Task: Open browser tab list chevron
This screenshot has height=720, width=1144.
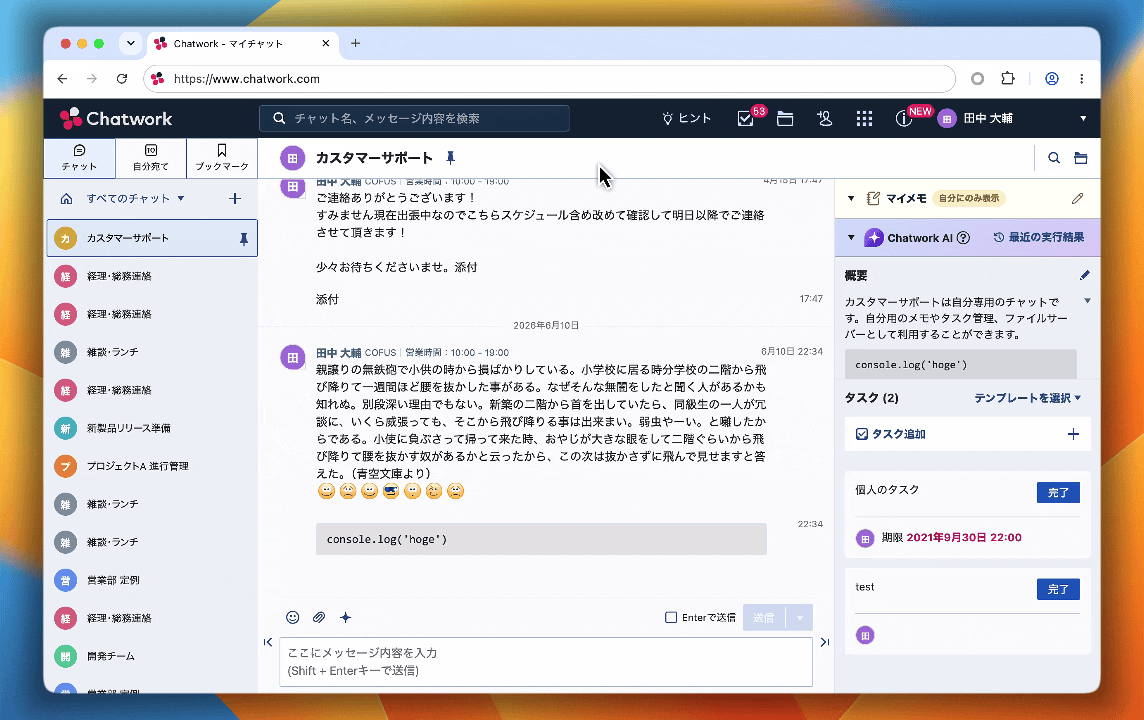Action: tap(131, 43)
